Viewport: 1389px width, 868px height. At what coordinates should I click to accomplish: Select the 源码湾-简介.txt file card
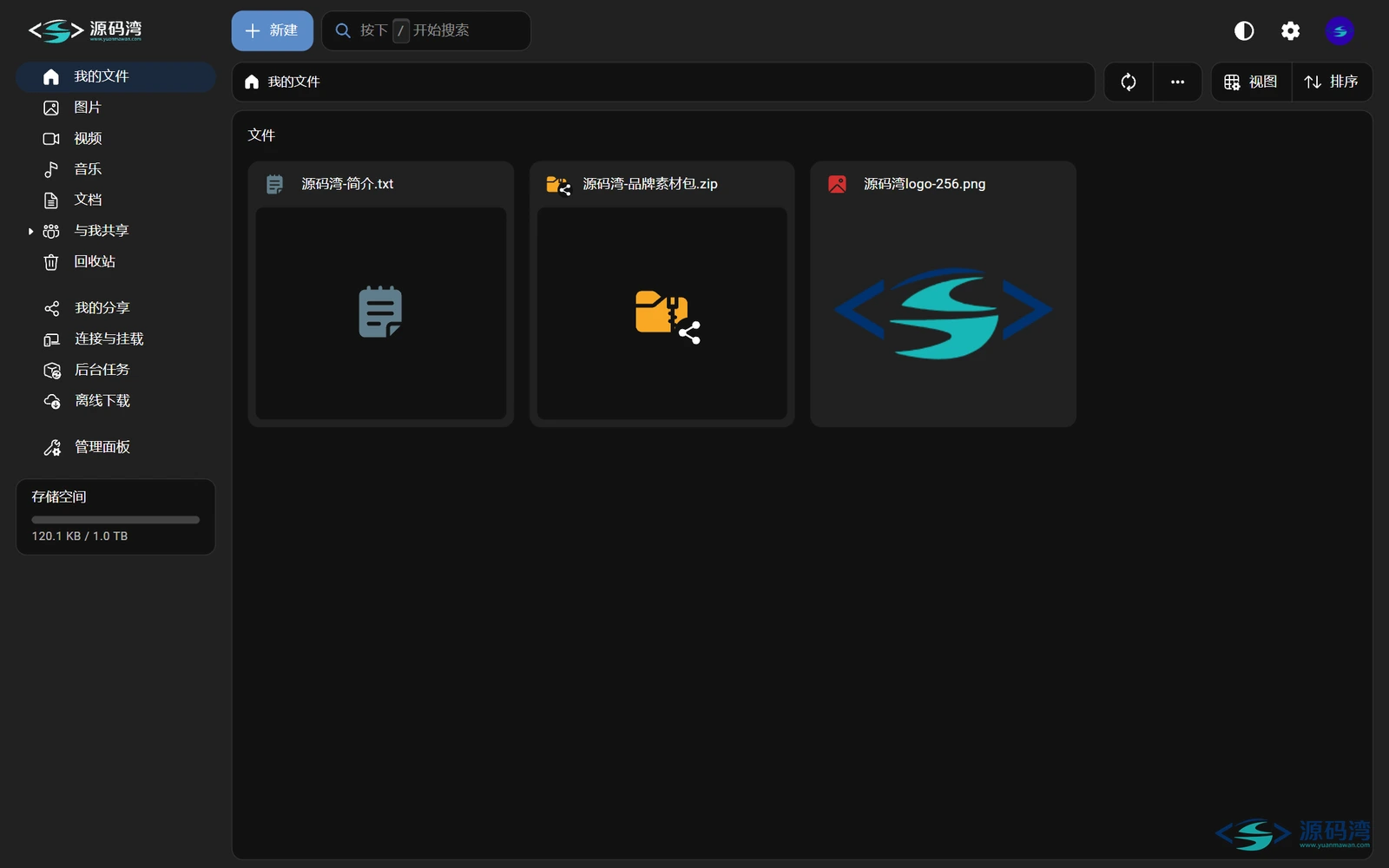[x=381, y=294]
